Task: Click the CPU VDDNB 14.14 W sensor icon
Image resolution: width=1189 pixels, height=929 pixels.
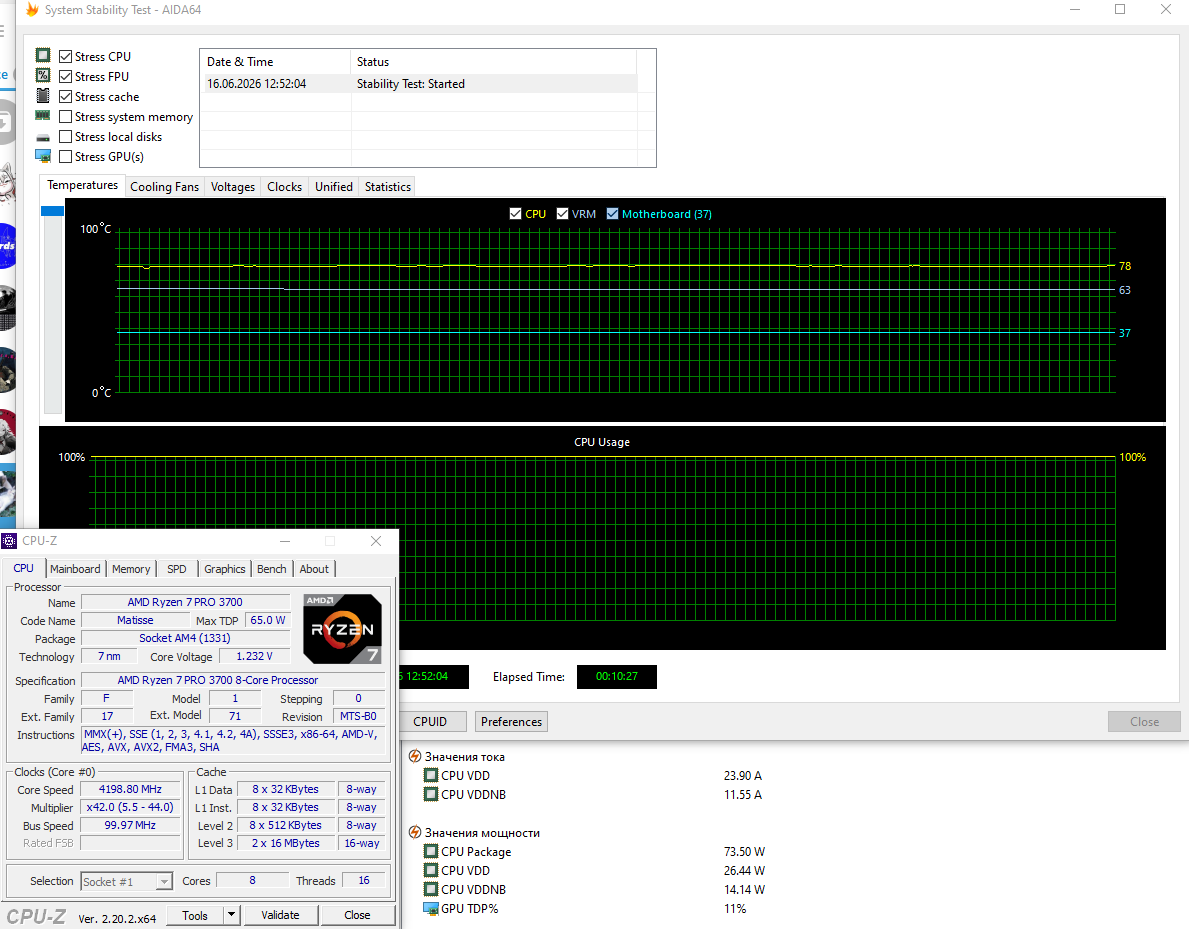Action: [x=431, y=889]
